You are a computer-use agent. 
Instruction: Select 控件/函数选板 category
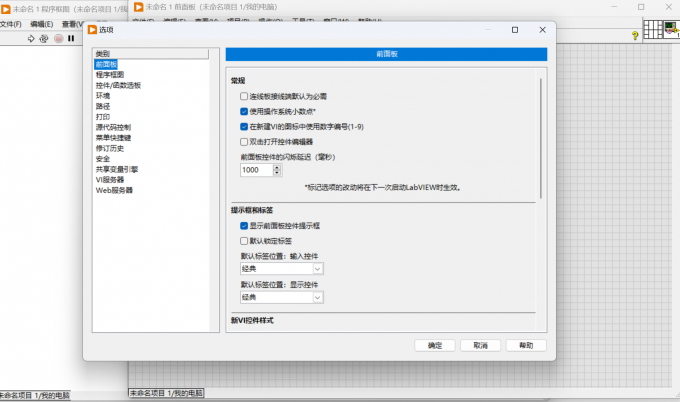118,85
